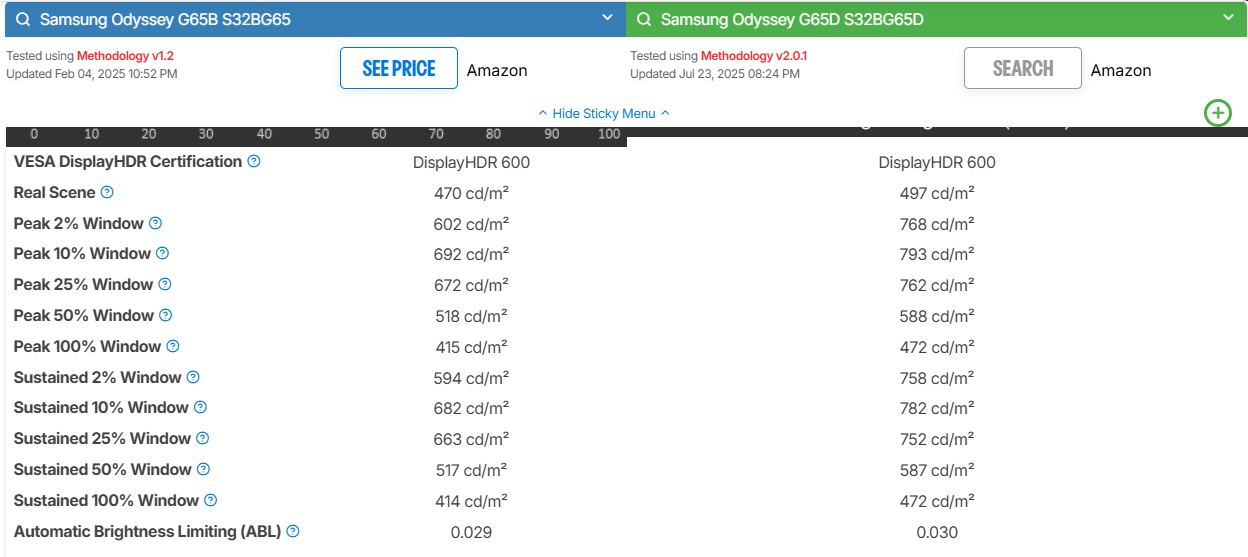Click the Sustained 25% Window label
The height and width of the screenshot is (557, 1248).
pos(102,438)
